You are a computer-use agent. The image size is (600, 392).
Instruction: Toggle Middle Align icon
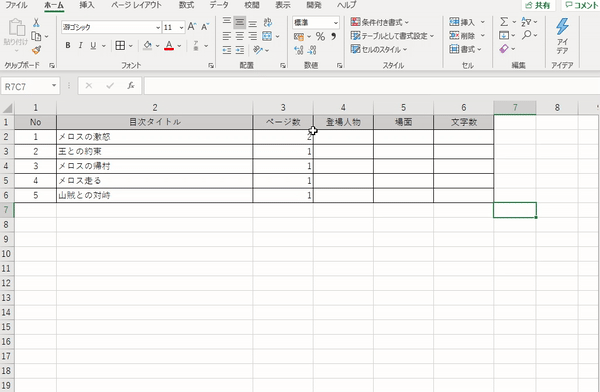[x=240, y=22]
